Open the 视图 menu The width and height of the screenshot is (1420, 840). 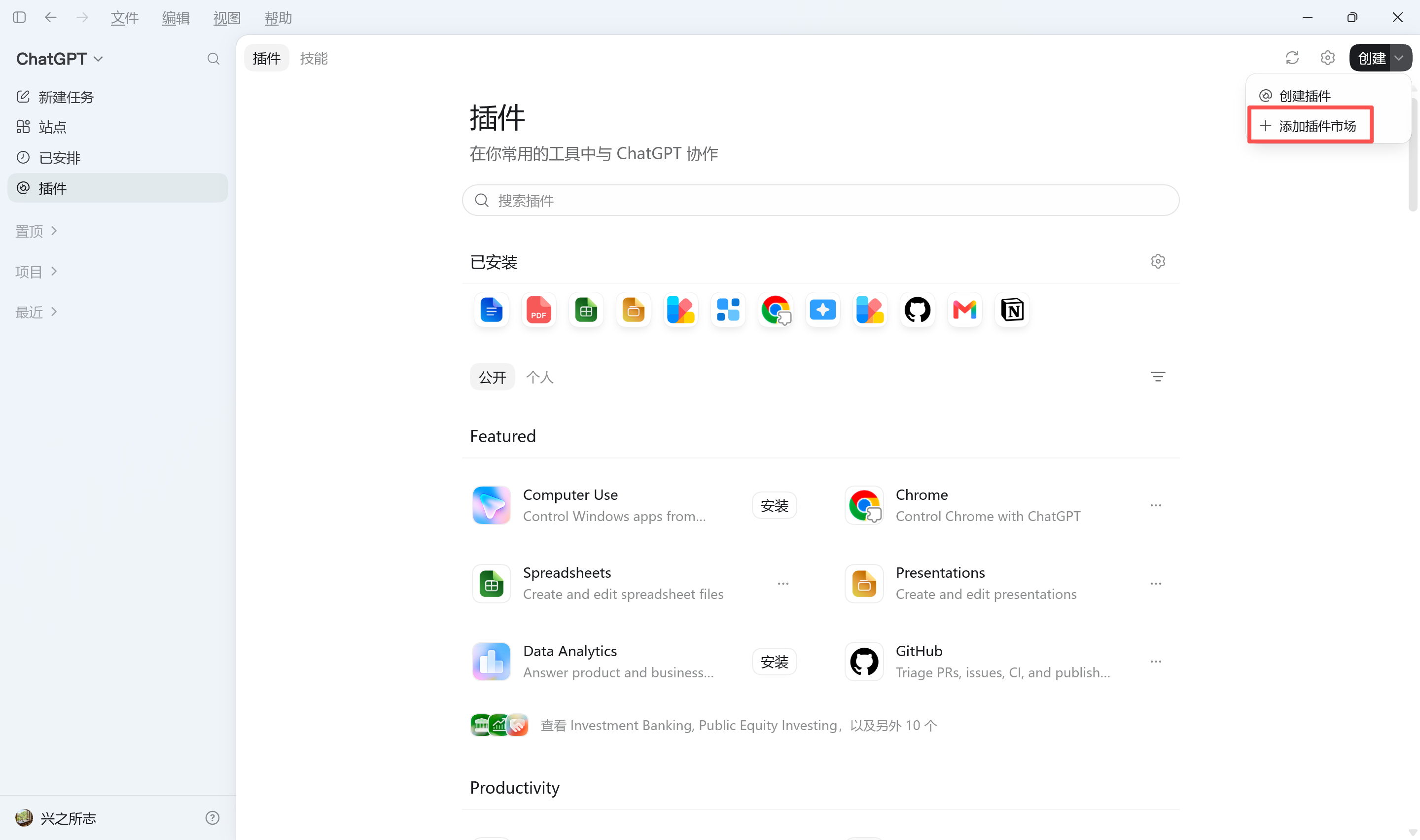click(x=227, y=18)
